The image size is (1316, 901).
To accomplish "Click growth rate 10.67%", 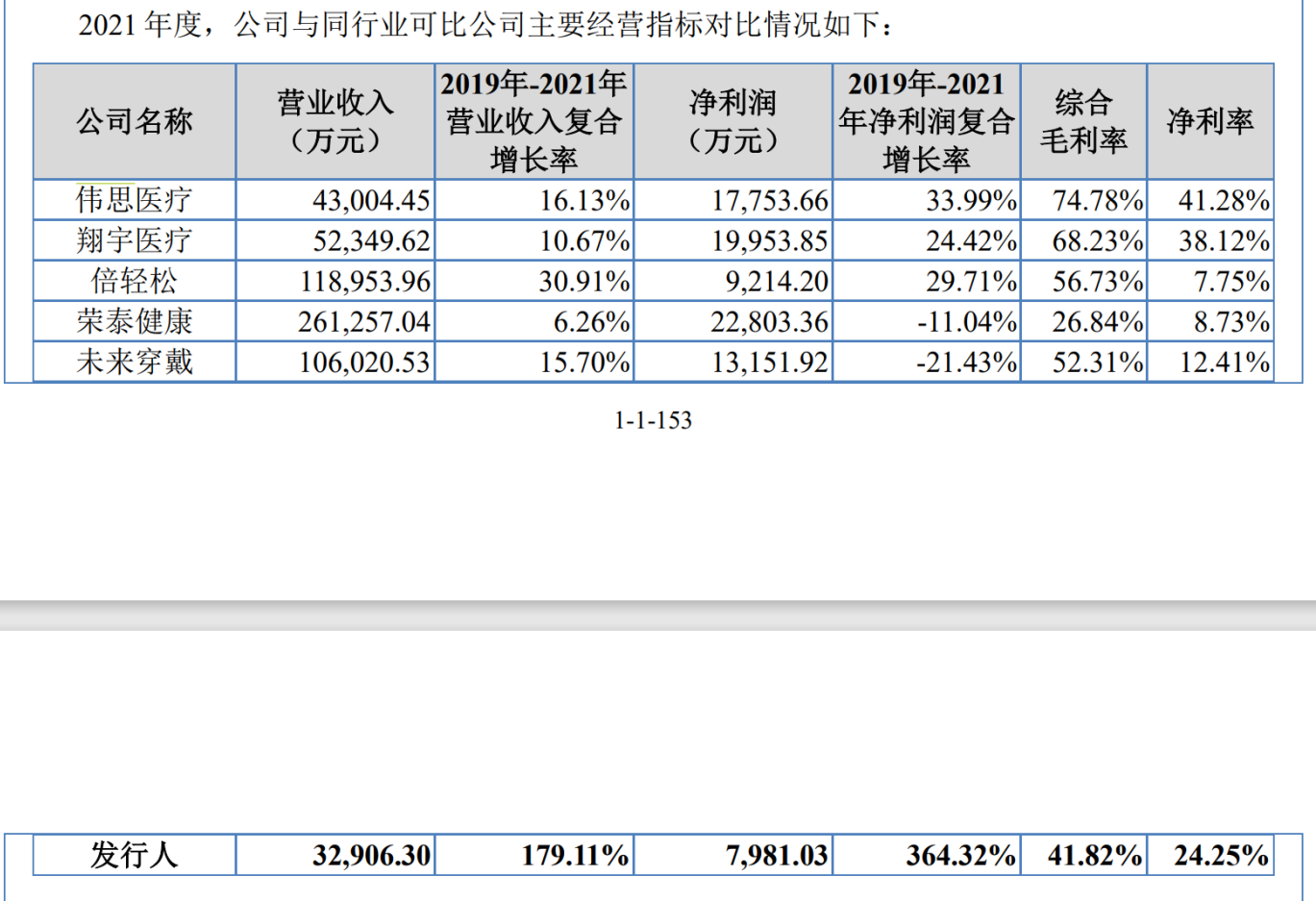I will click(584, 240).
